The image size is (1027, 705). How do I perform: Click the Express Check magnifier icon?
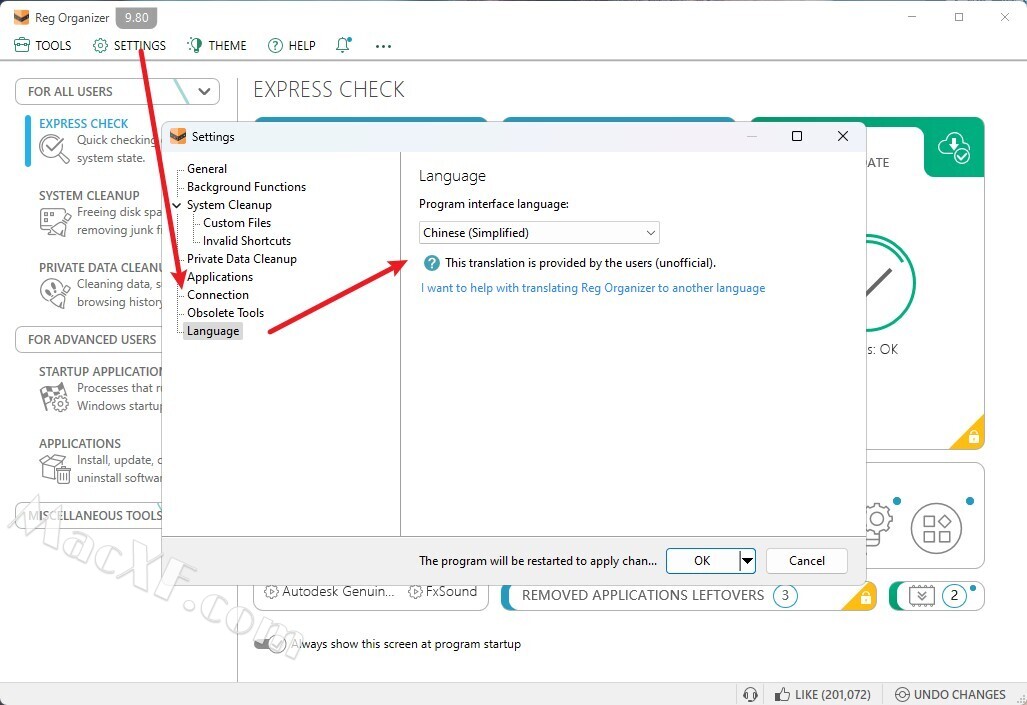(54, 149)
